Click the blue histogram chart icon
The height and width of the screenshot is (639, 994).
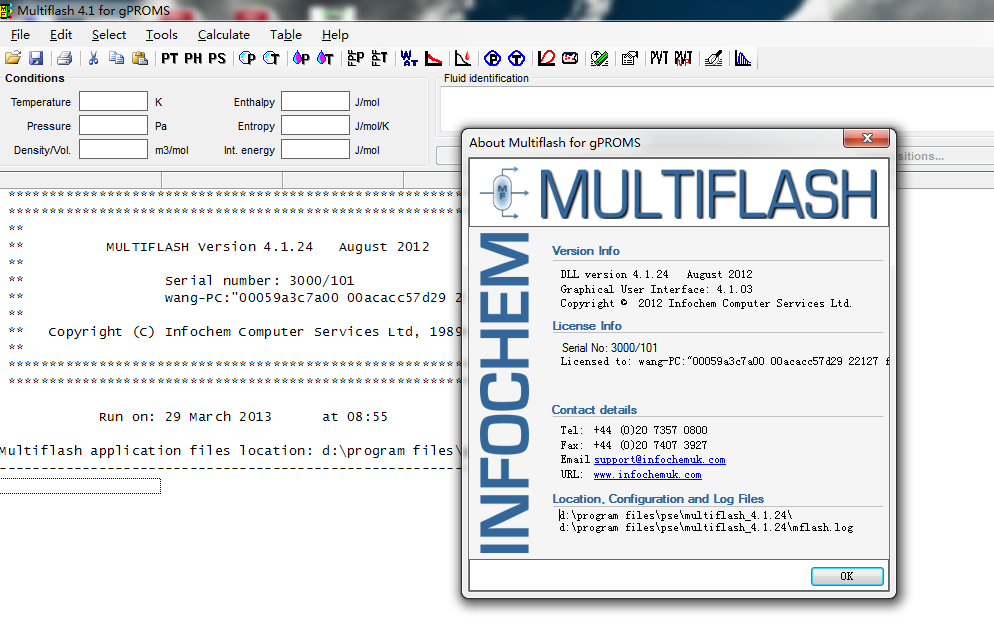point(743,58)
